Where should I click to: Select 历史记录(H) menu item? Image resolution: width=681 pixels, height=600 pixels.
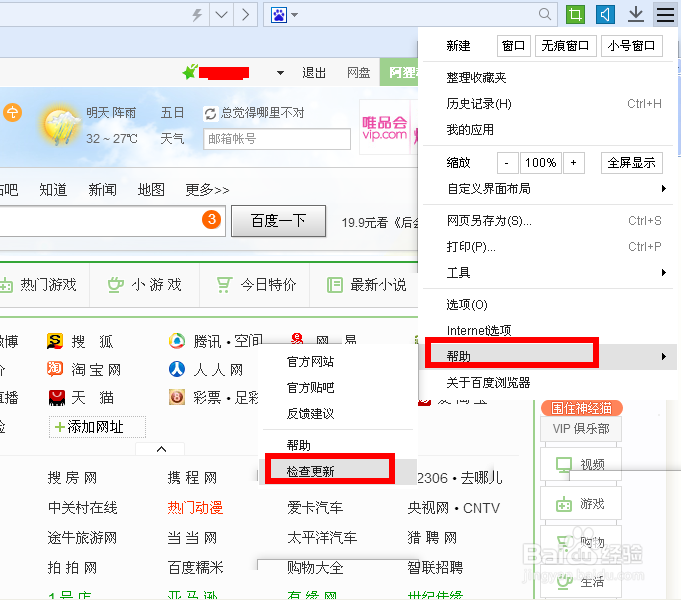pyautogui.click(x=547, y=104)
